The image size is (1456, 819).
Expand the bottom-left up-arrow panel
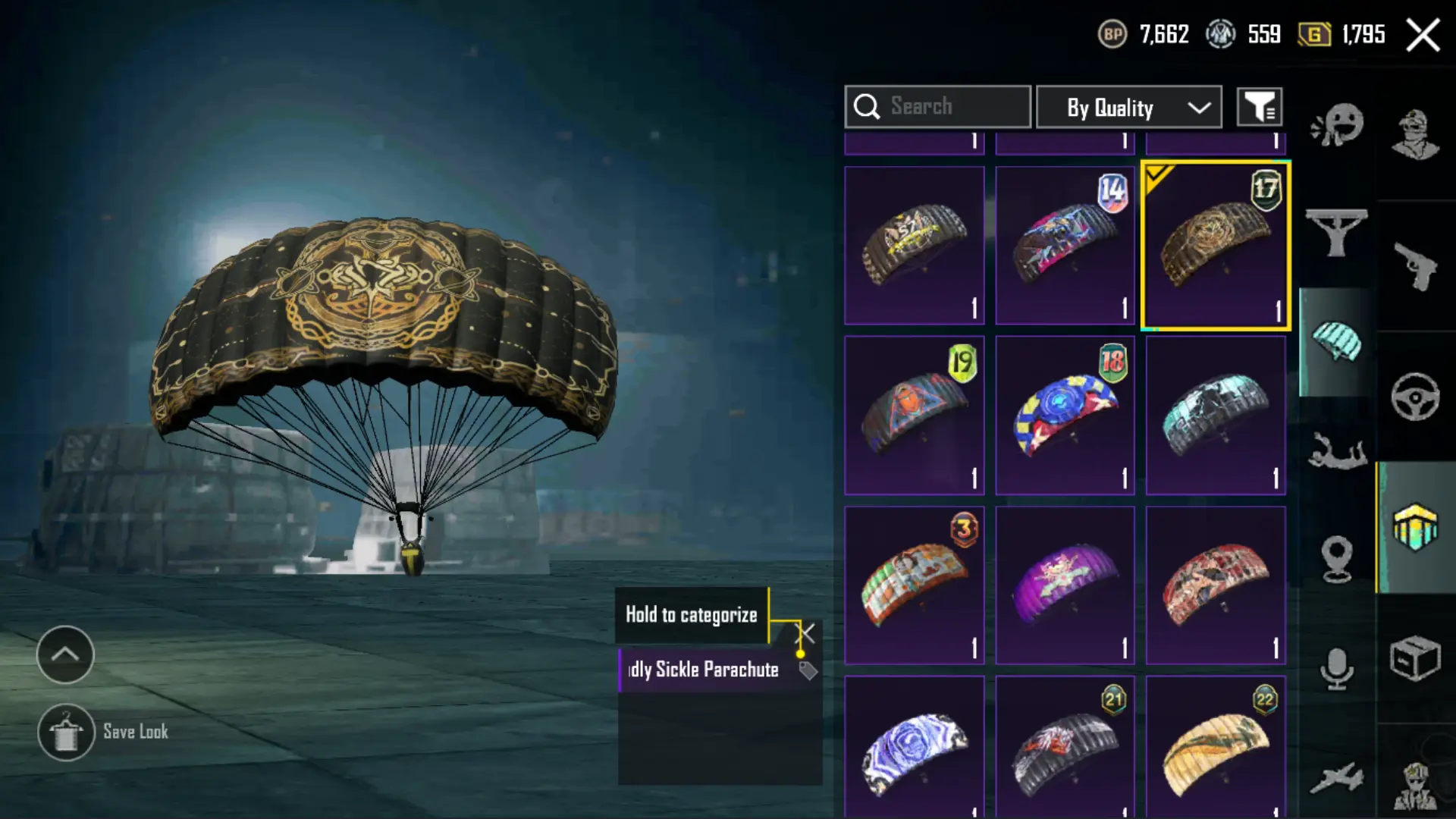pos(65,654)
